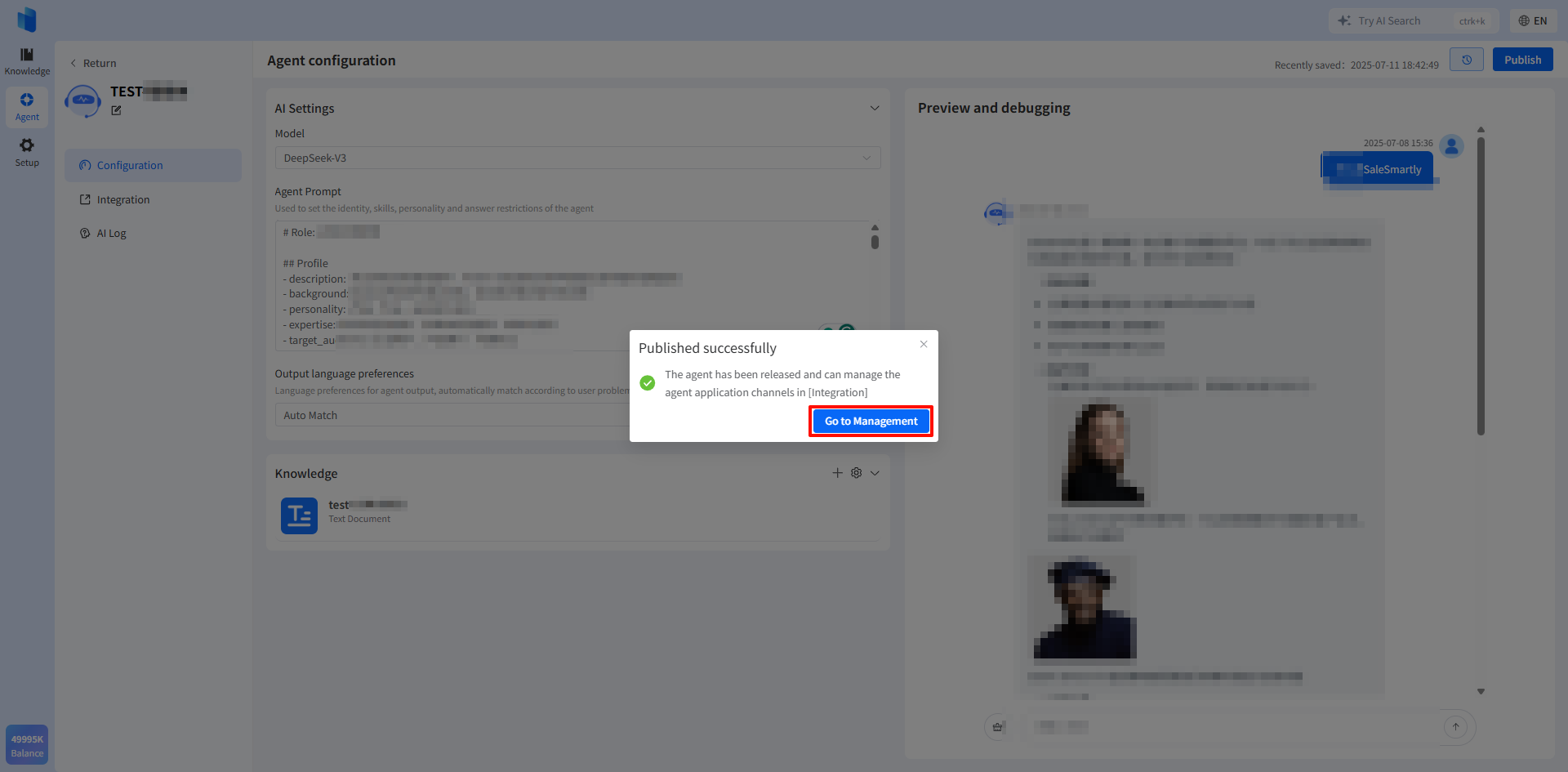
Task: Open the Setup gear in sidebar
Action: click(27, 153)
